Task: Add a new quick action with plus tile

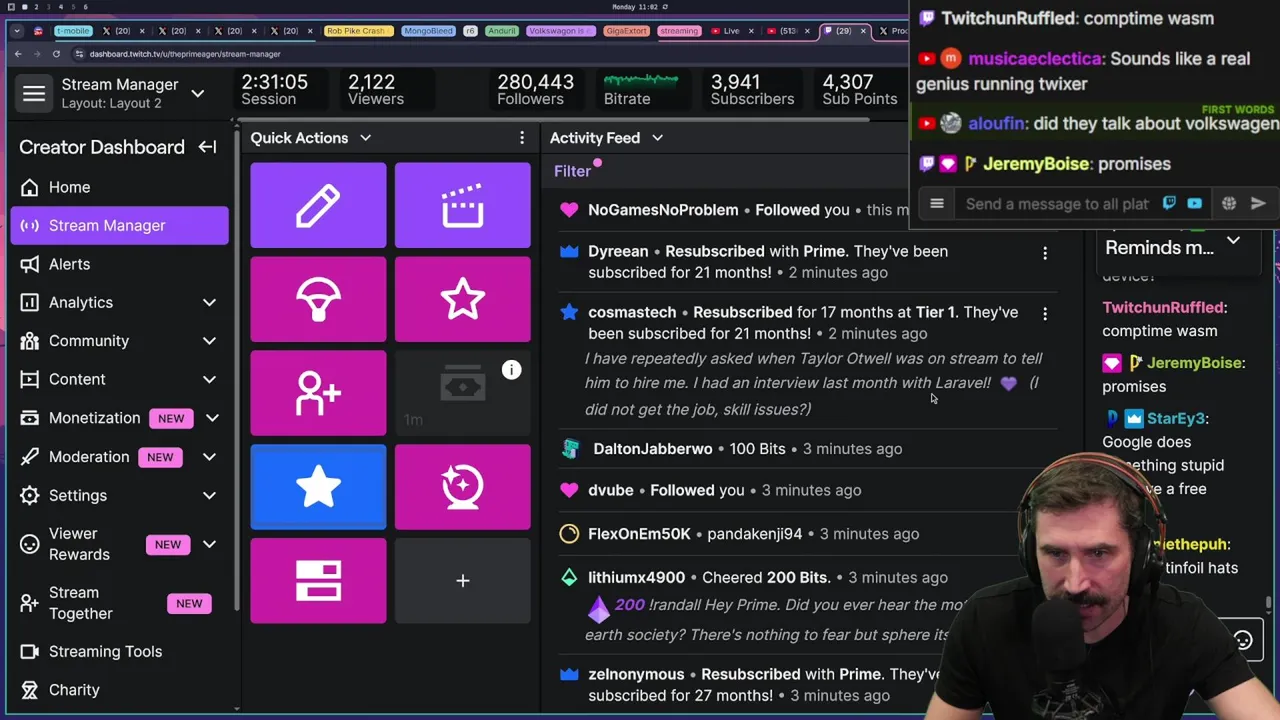Action: pos(462,581)
